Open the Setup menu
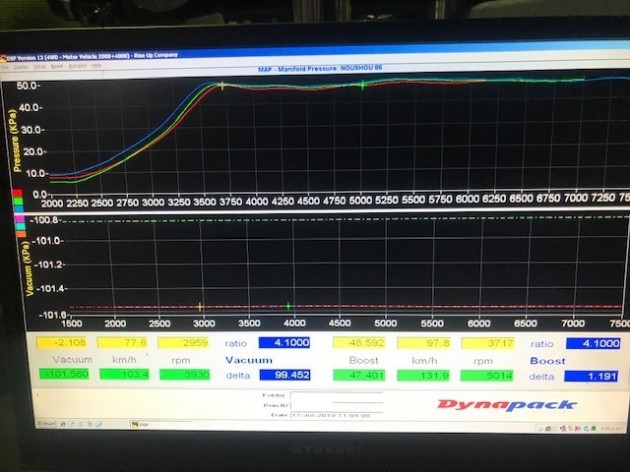 tap(39, 66)
